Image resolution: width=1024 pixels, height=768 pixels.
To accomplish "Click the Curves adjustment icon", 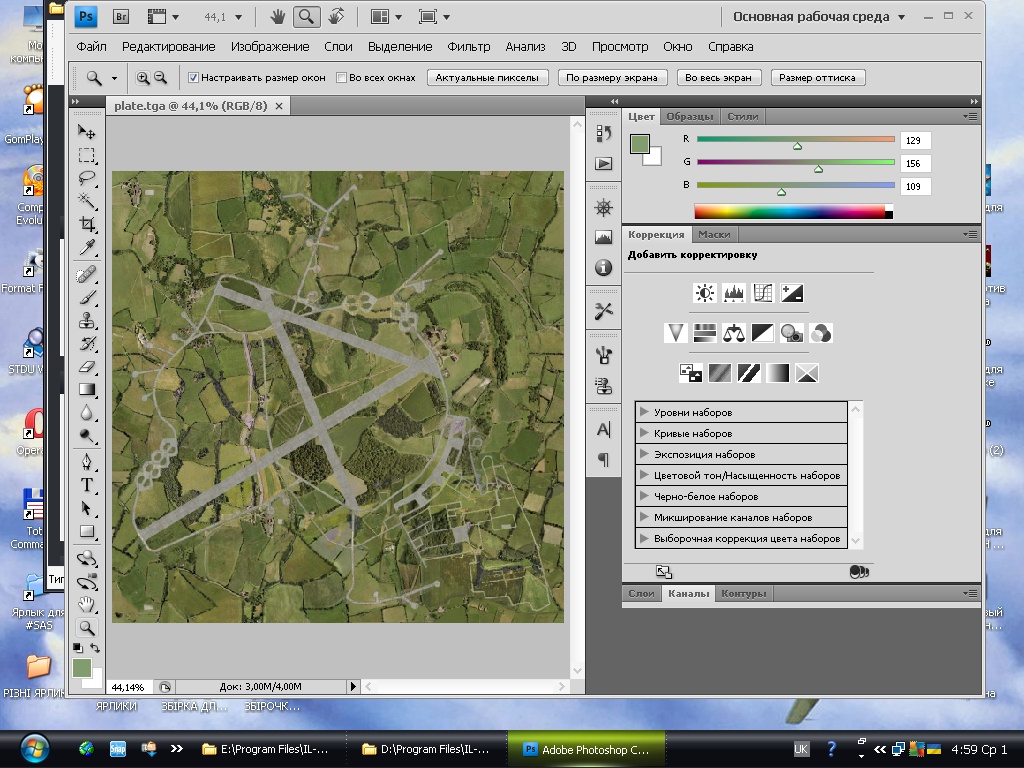I will (x=763, y=293).
